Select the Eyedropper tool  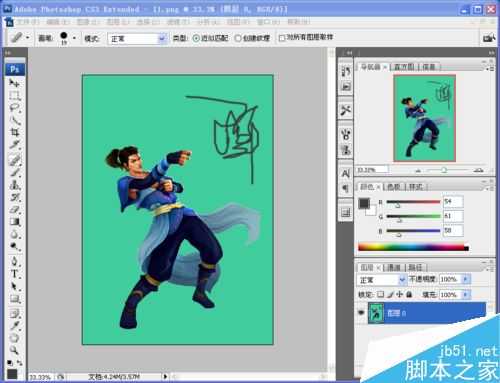tap(14, 326)
